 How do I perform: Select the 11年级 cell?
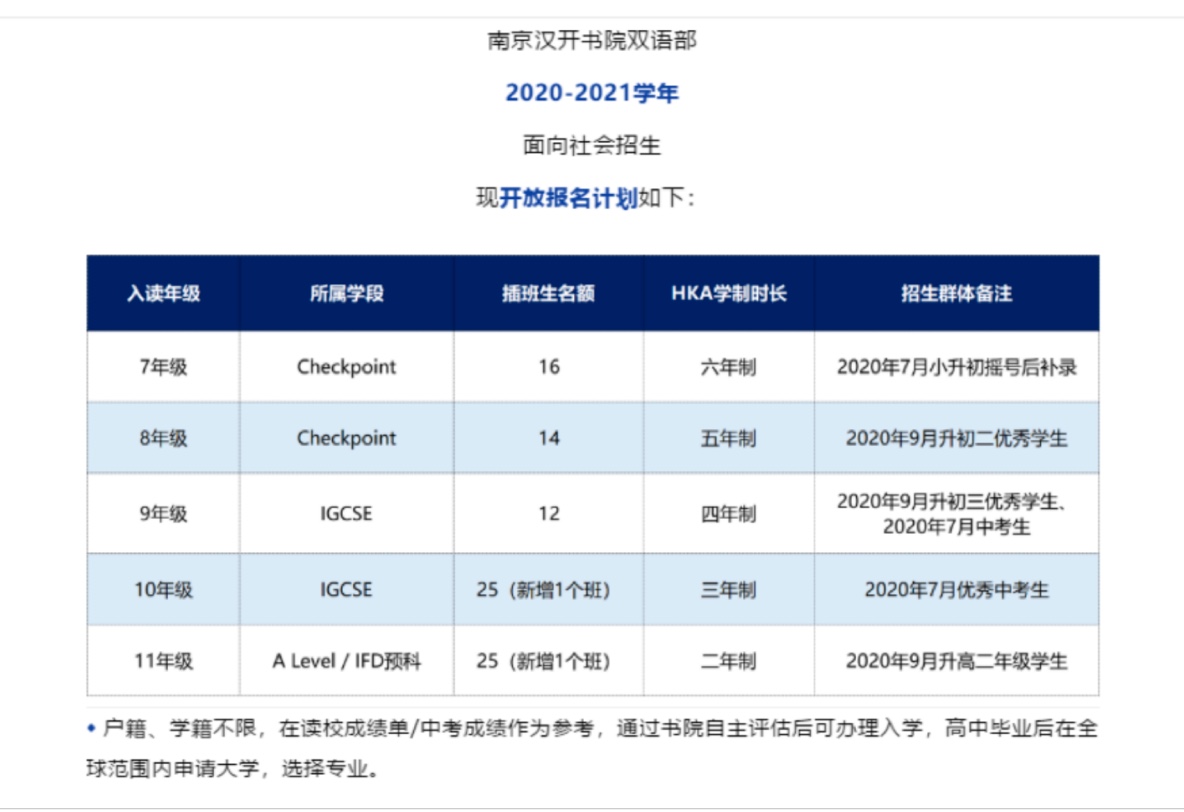tap(163, 661)
